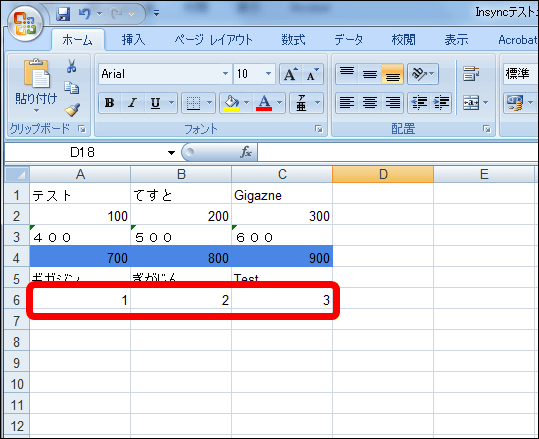The image size is (539, 439).
Task: Toggle Bold formatting
Action: point(110,102)
